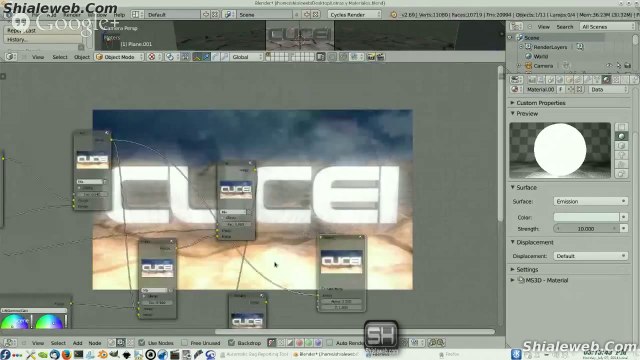Toggle the Use Nodes checkbox
640x360 pixels.
click(142, 343)
